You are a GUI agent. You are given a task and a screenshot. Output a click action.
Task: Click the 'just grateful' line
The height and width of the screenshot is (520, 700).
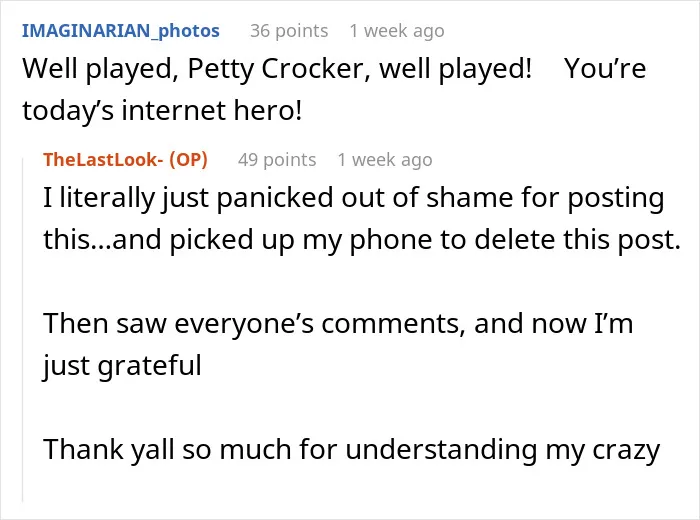[122, 366]
